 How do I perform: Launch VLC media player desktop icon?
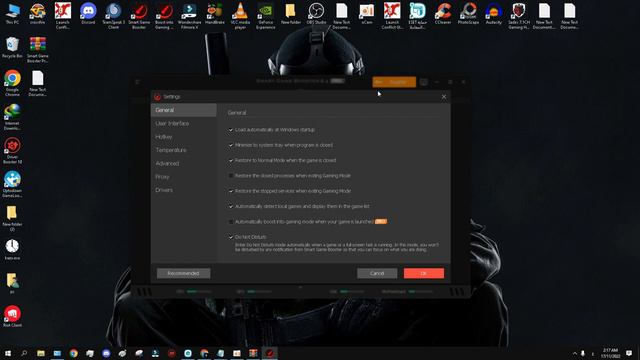[x=240, y=16]
